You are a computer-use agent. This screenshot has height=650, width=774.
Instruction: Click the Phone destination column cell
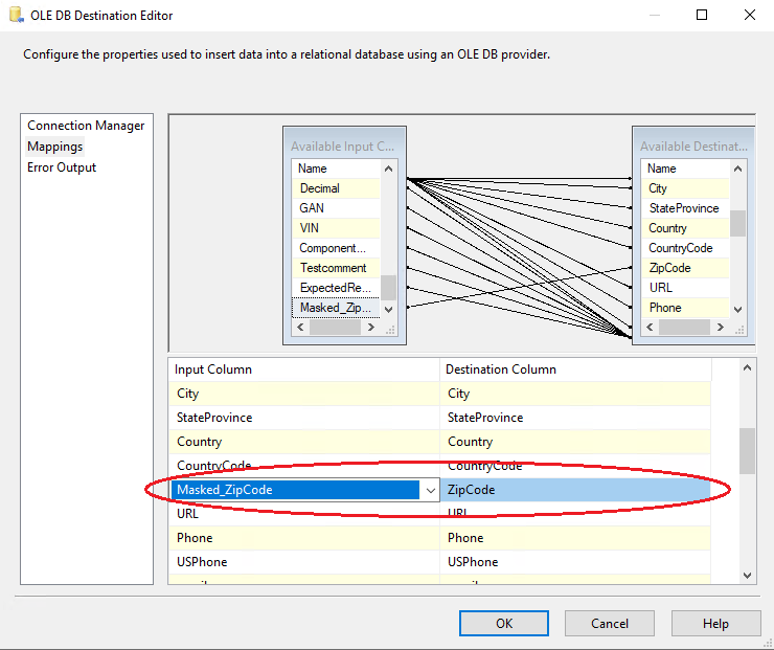[575, 538]
